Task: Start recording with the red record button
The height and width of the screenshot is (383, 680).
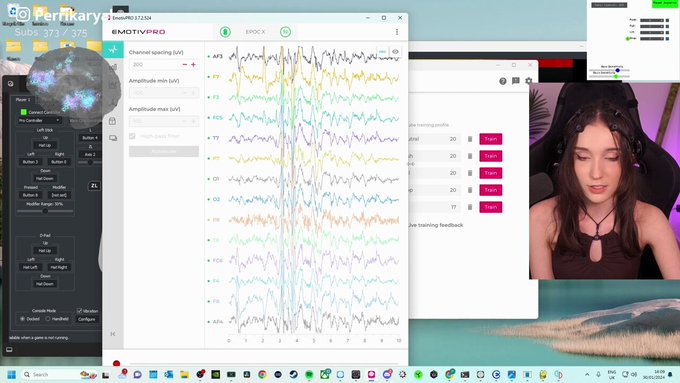Action: pos(116,363)
